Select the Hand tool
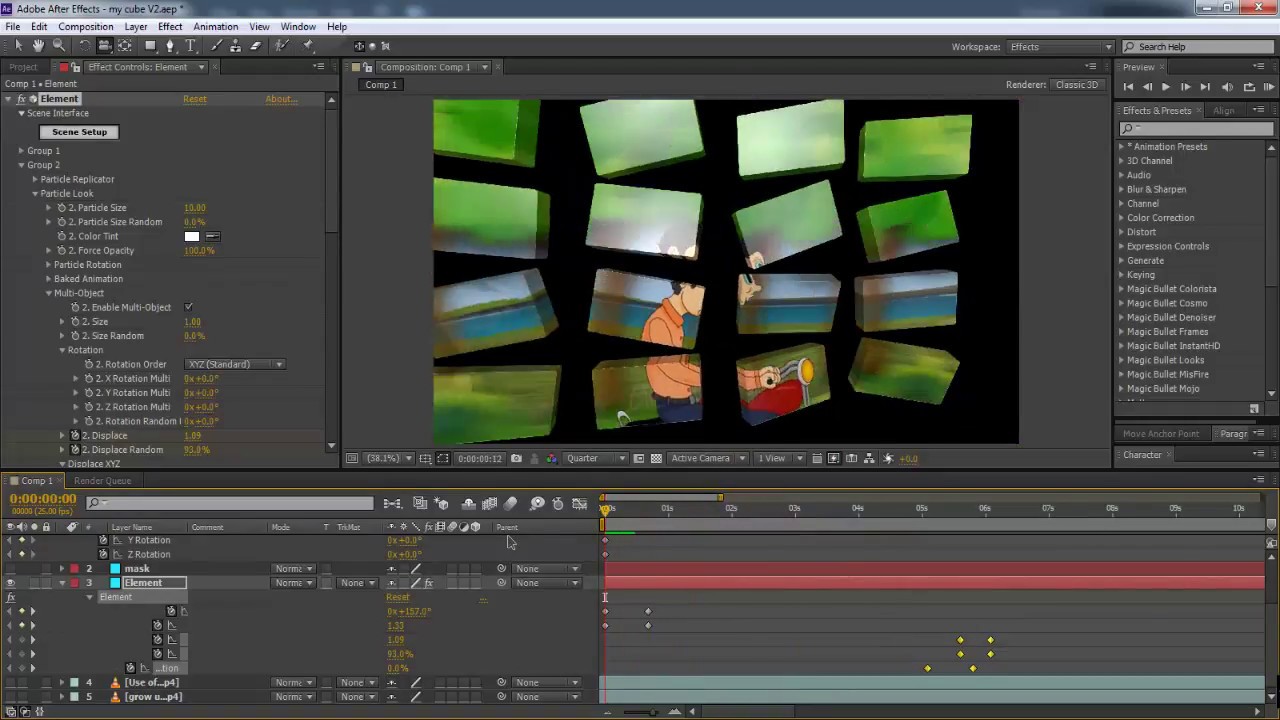 [38, 46]
